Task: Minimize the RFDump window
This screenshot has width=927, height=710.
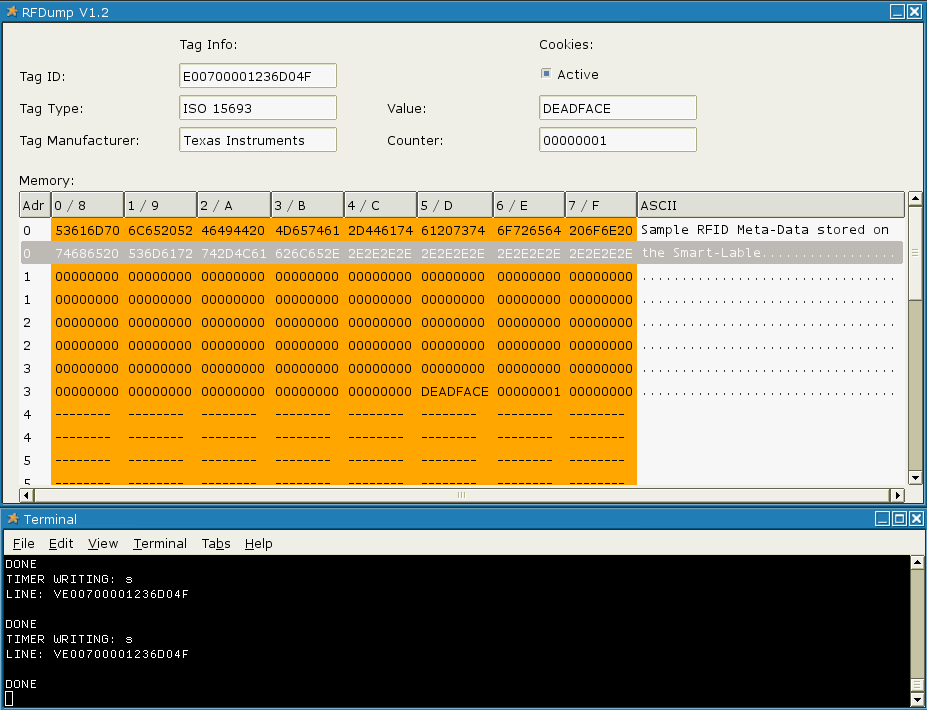Action: coord(897,12)
